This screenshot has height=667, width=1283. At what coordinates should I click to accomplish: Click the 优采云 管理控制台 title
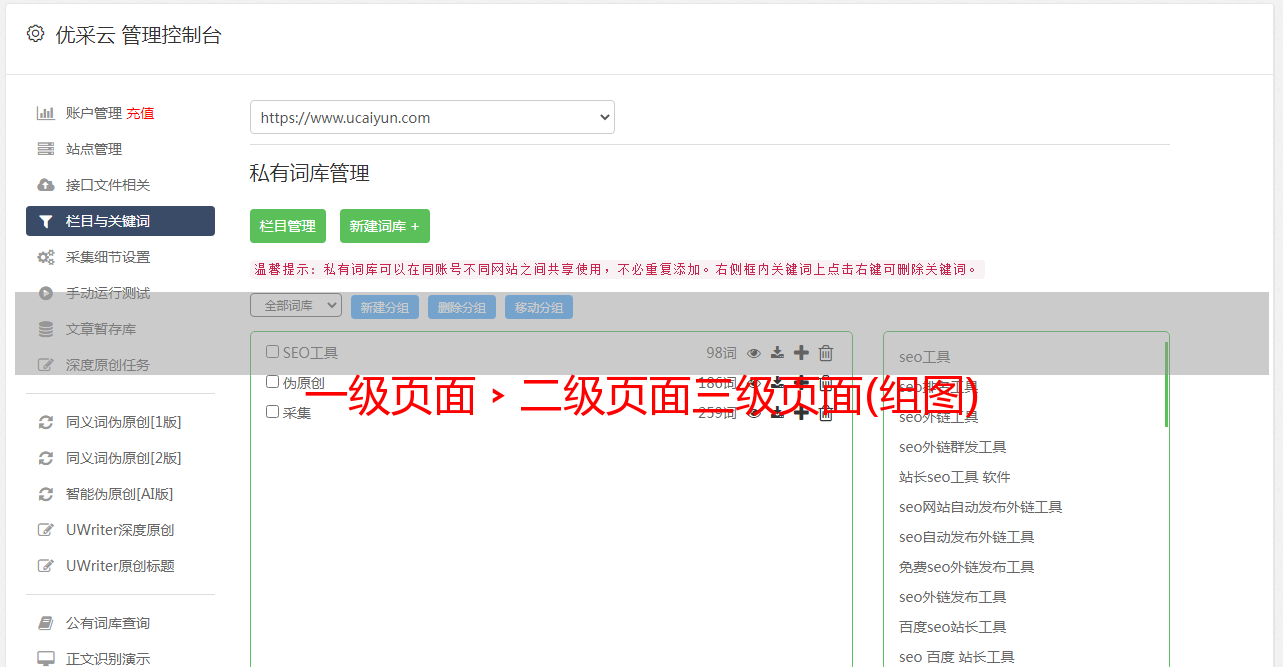(139, 35)
